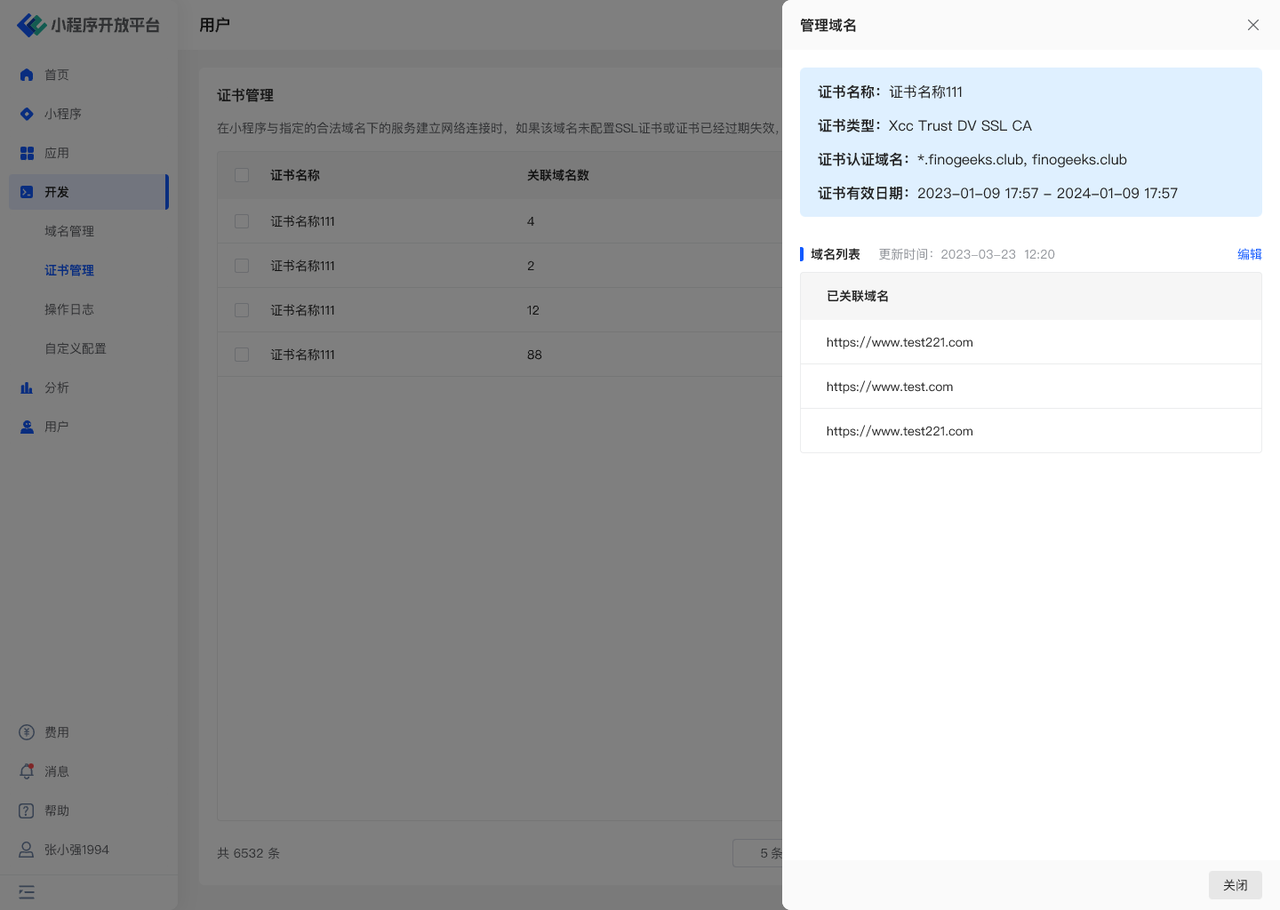
Task: Click the 小程序 diamond icon
Action: click(x=27, y=114)
